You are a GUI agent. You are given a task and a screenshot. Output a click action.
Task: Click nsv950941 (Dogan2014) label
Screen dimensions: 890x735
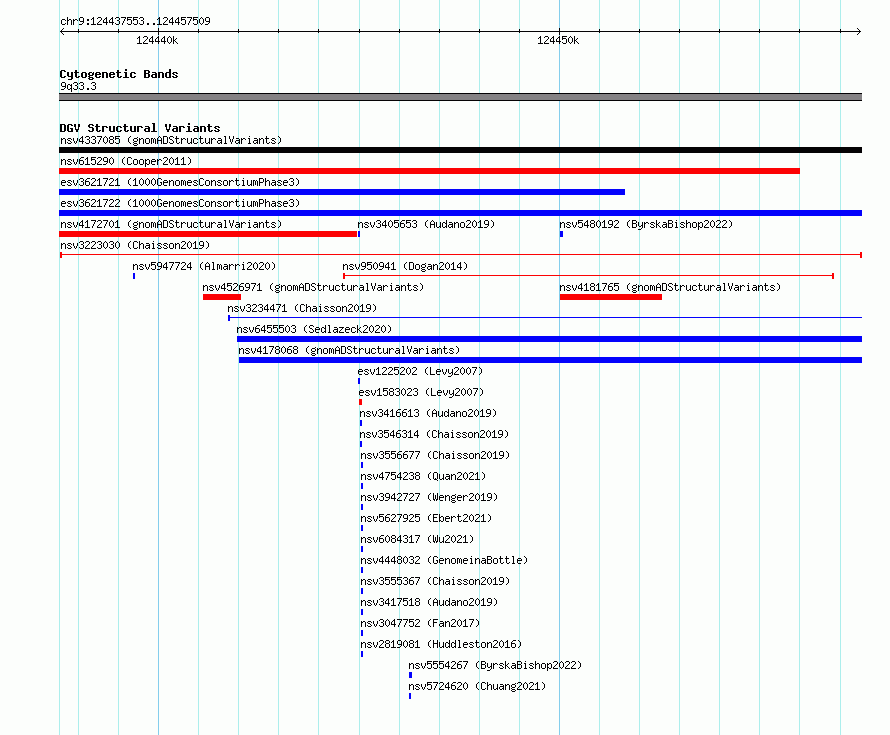405,266
